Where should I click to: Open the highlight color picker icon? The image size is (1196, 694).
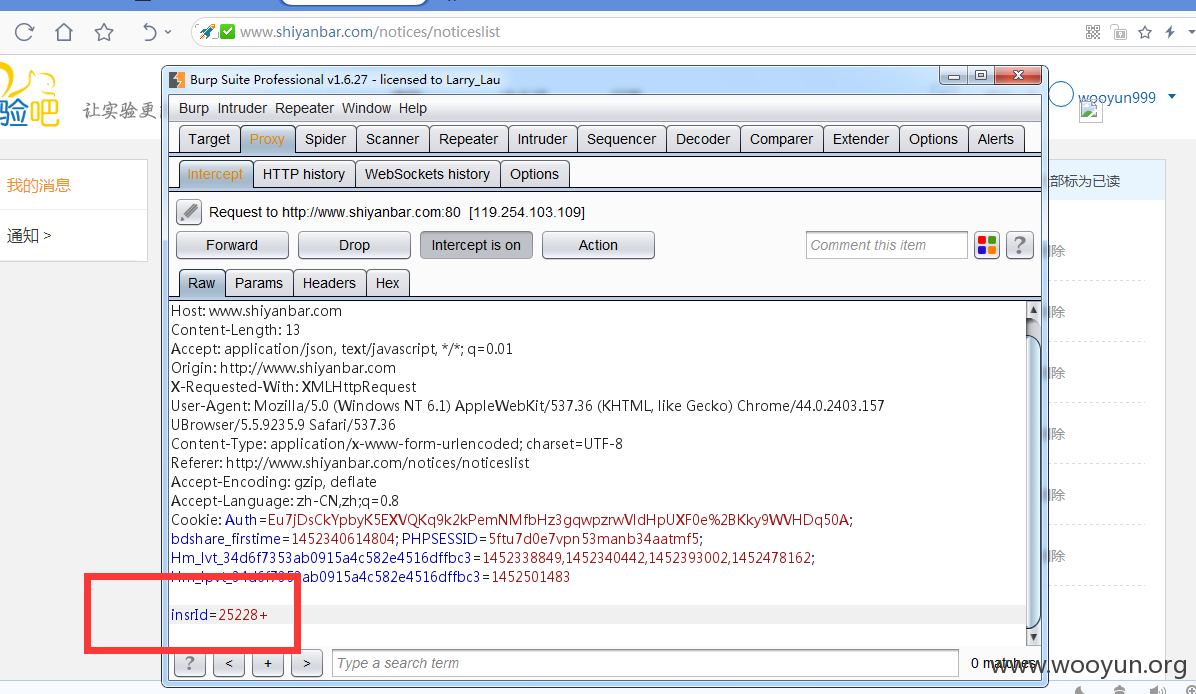[x=986, y=245]
